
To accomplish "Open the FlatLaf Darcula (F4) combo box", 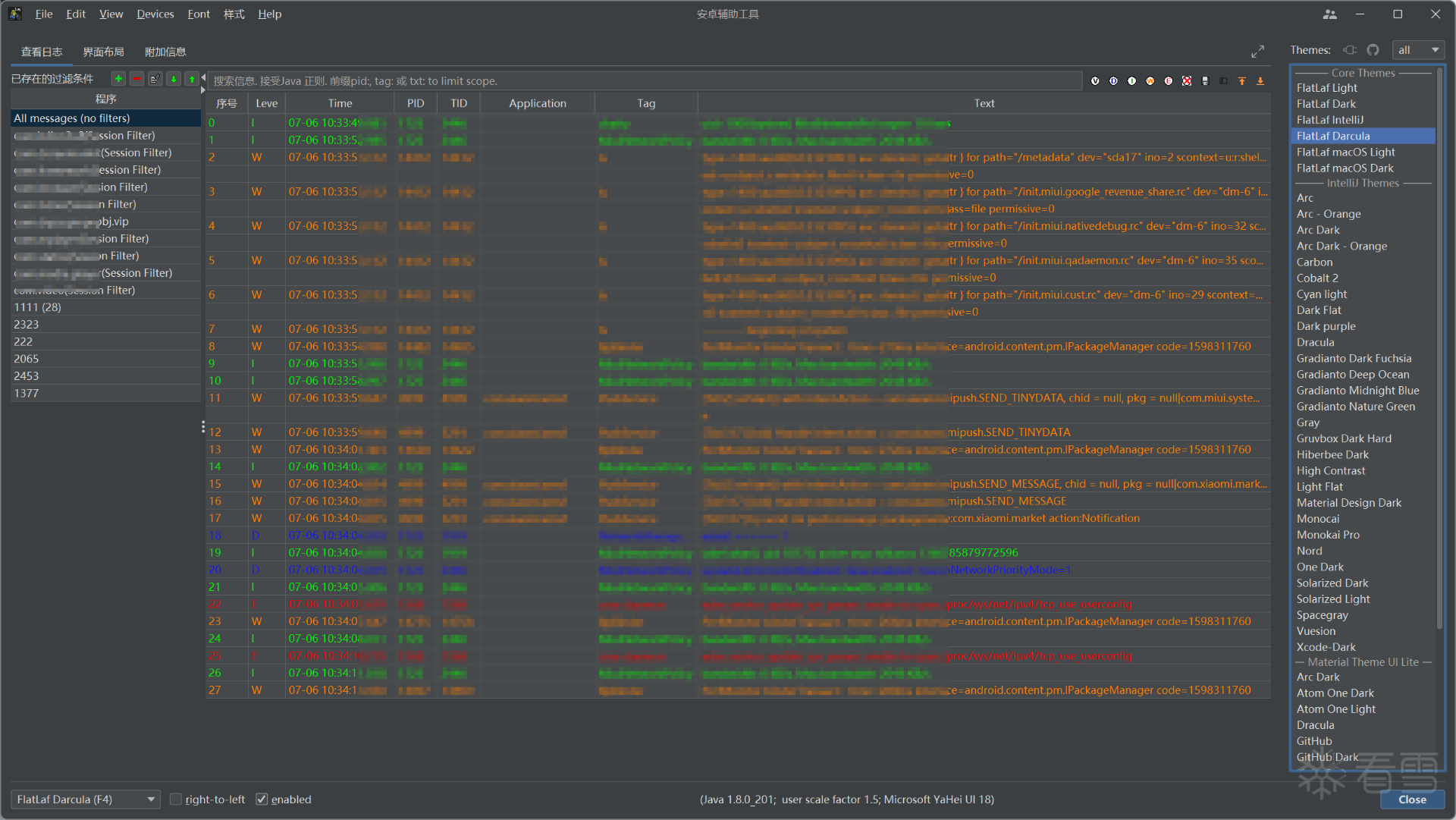I will point(86,800).
